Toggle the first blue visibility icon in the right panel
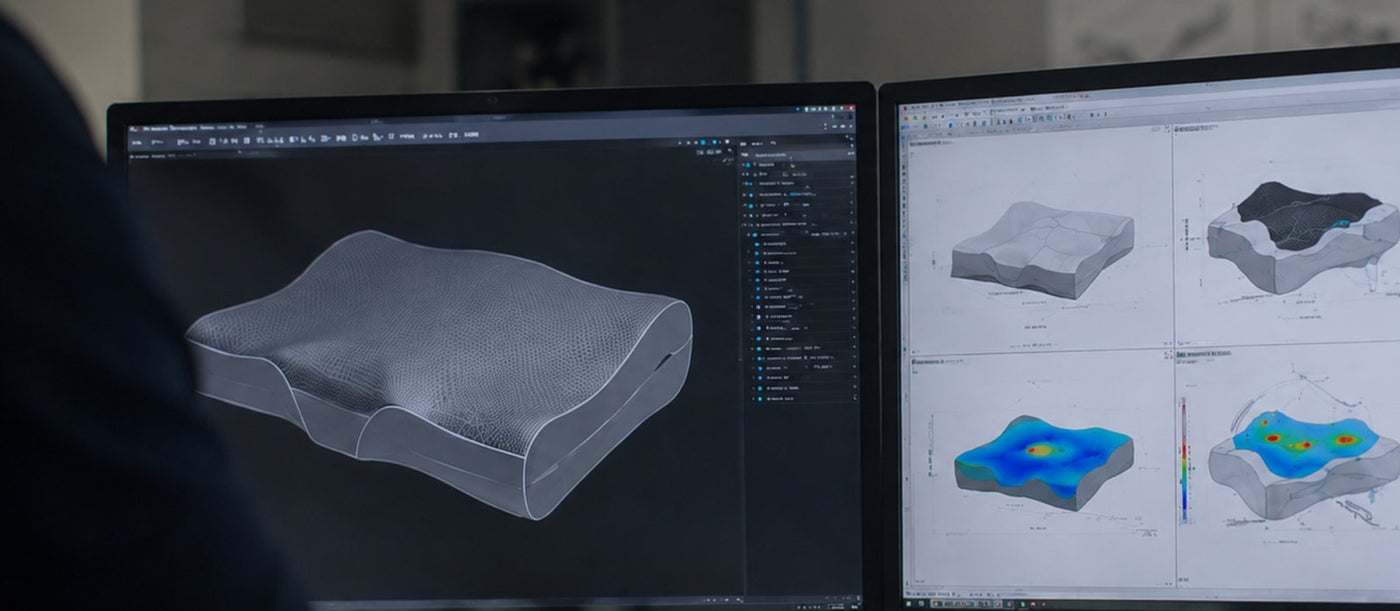 (x=748, y=165)
